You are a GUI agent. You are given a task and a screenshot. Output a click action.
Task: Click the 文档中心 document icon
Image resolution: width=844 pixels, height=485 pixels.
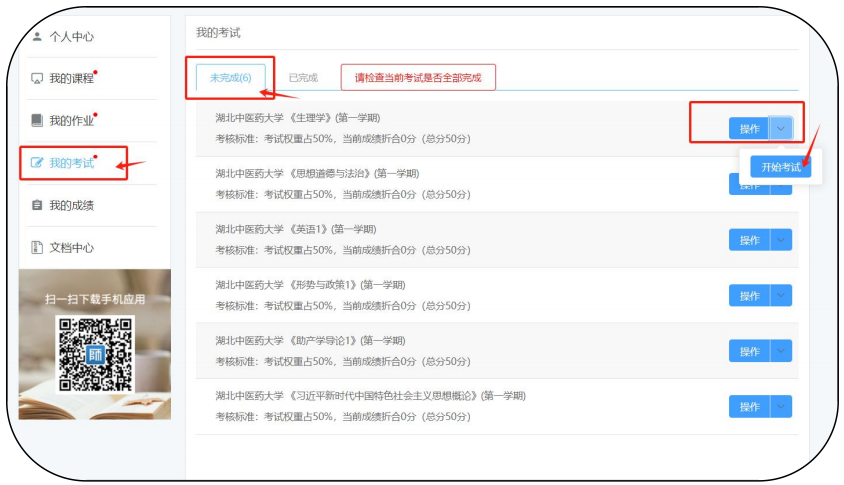coord(37,247)
